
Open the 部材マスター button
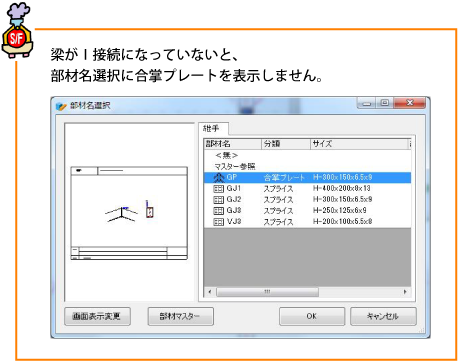coord(180,316)
